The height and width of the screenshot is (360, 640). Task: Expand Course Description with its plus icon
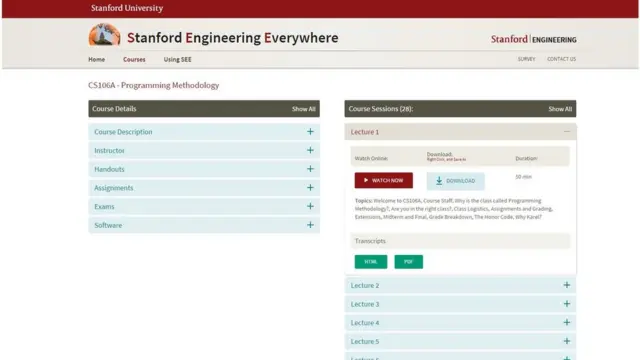click(x=310, y=131)
